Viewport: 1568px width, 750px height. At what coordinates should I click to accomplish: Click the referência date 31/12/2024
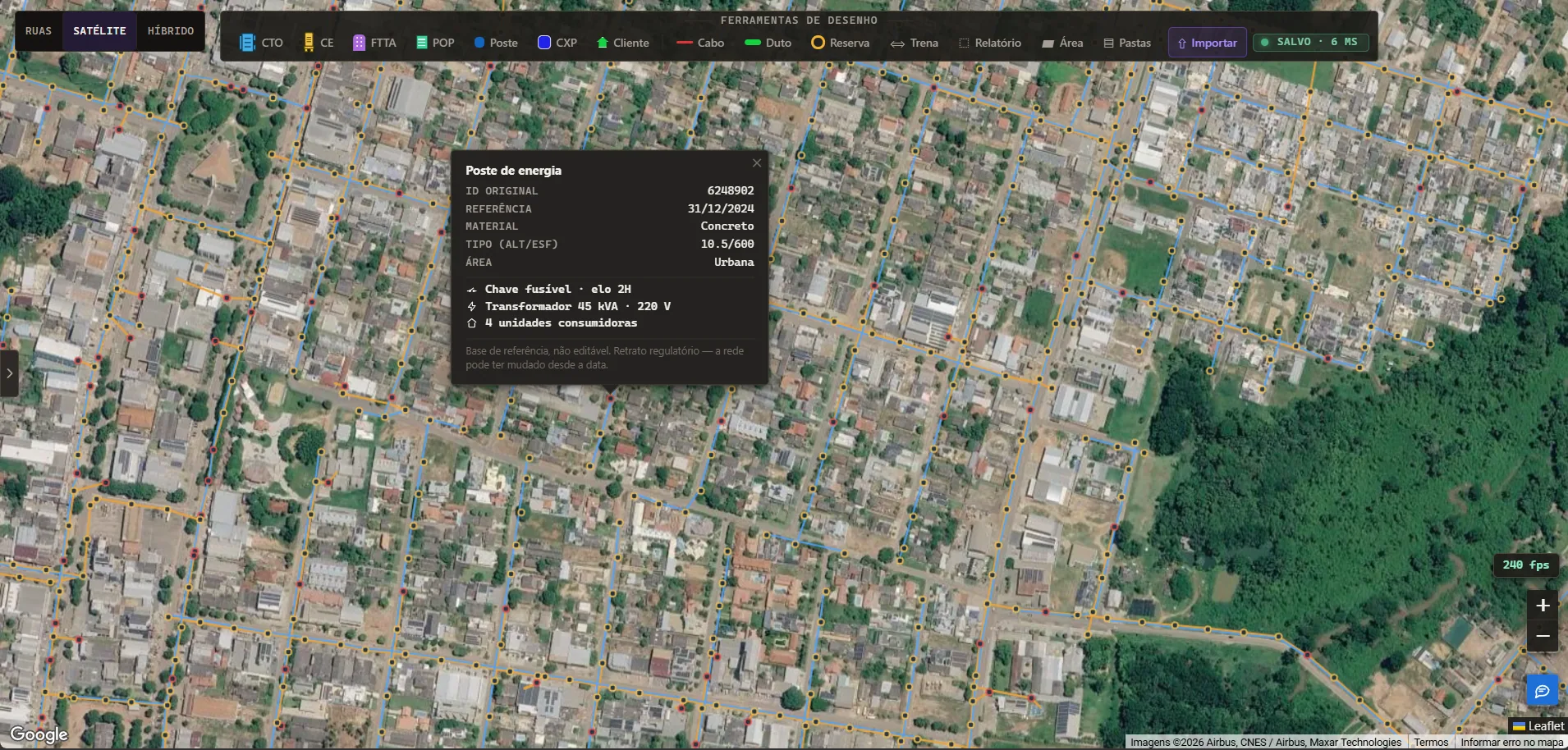pos(720,208)
